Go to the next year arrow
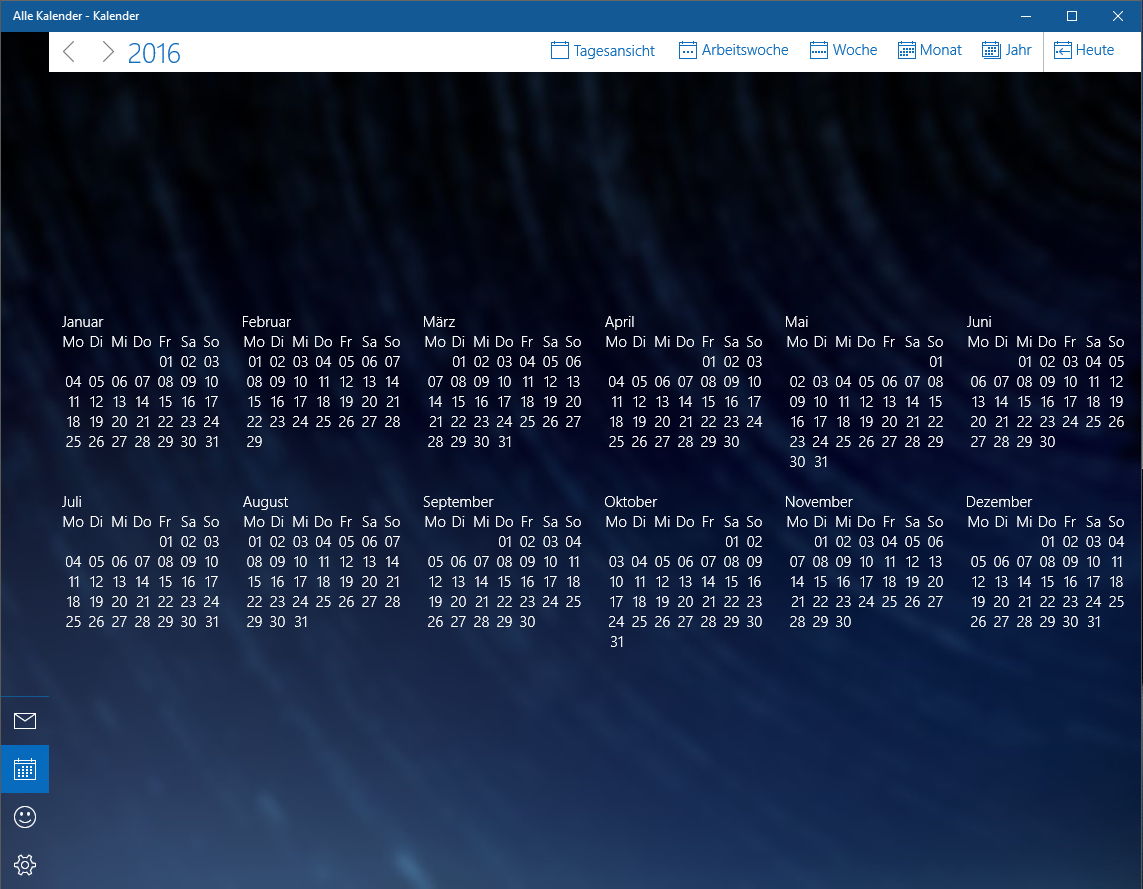 (107, 52)
